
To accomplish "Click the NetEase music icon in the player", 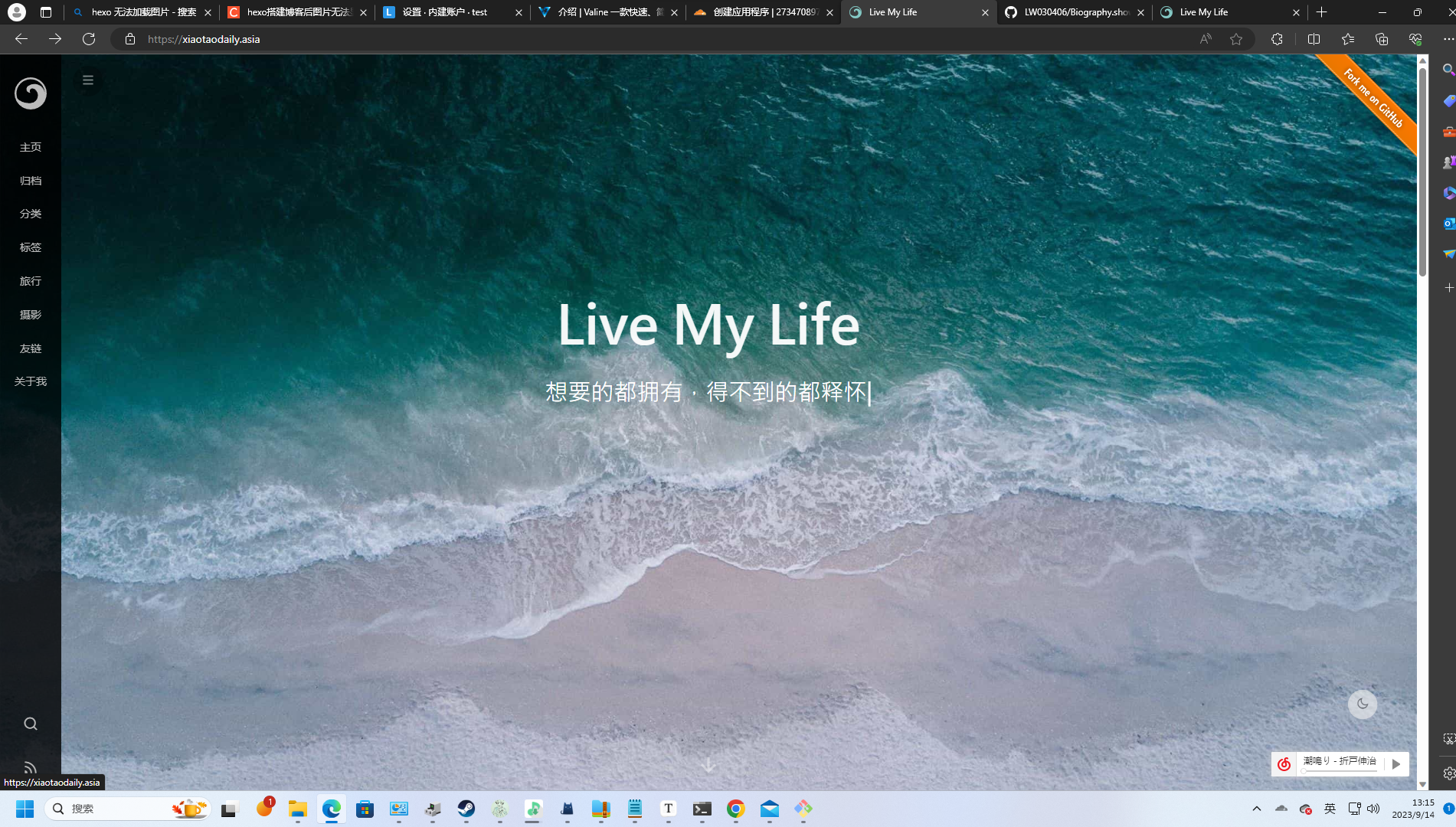I will (x=1284, y=763).
